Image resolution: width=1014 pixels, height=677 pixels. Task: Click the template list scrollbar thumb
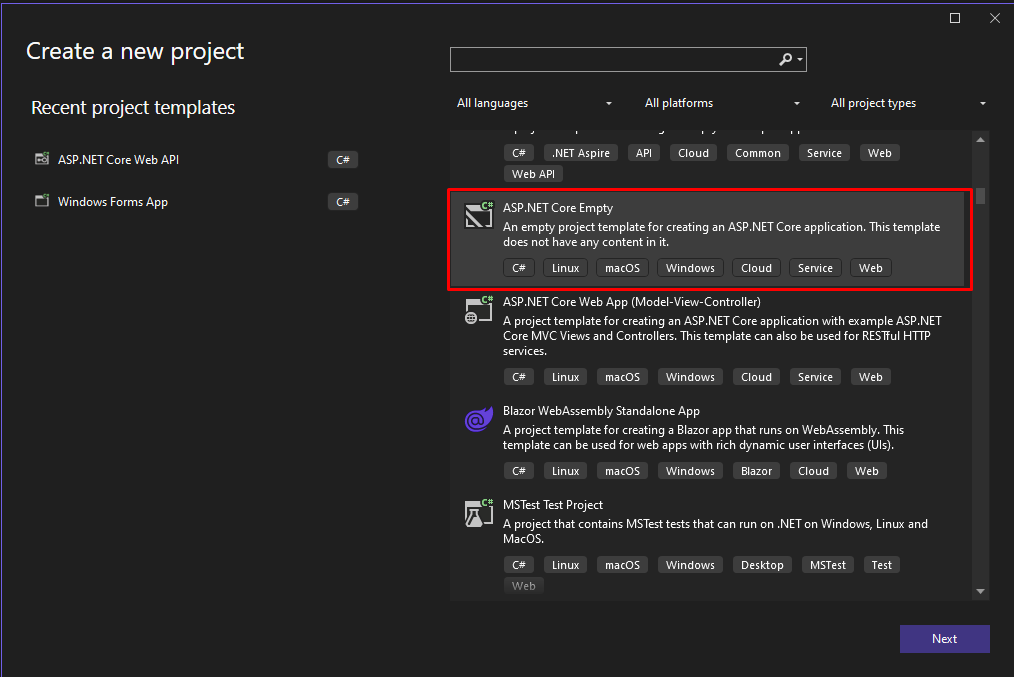980,196
